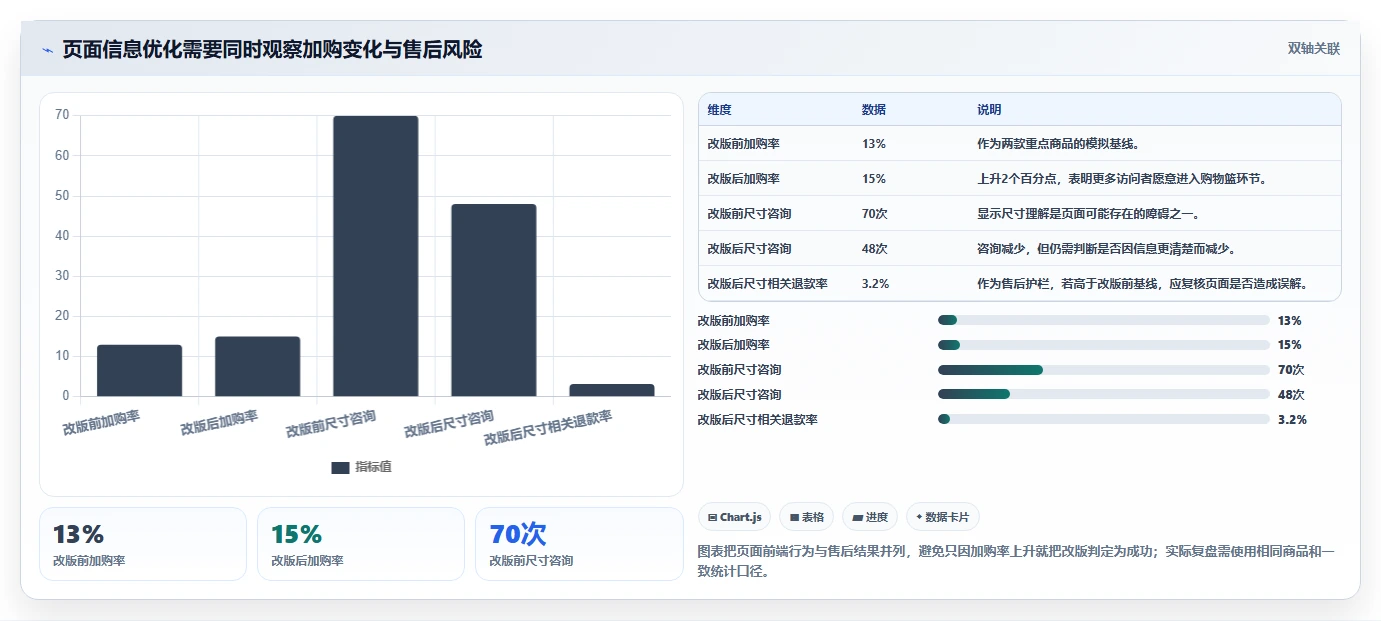The width and height of the screenshot is (1381, 621).
Task: Click the icon beside the page title
Action: coord(47,50)
